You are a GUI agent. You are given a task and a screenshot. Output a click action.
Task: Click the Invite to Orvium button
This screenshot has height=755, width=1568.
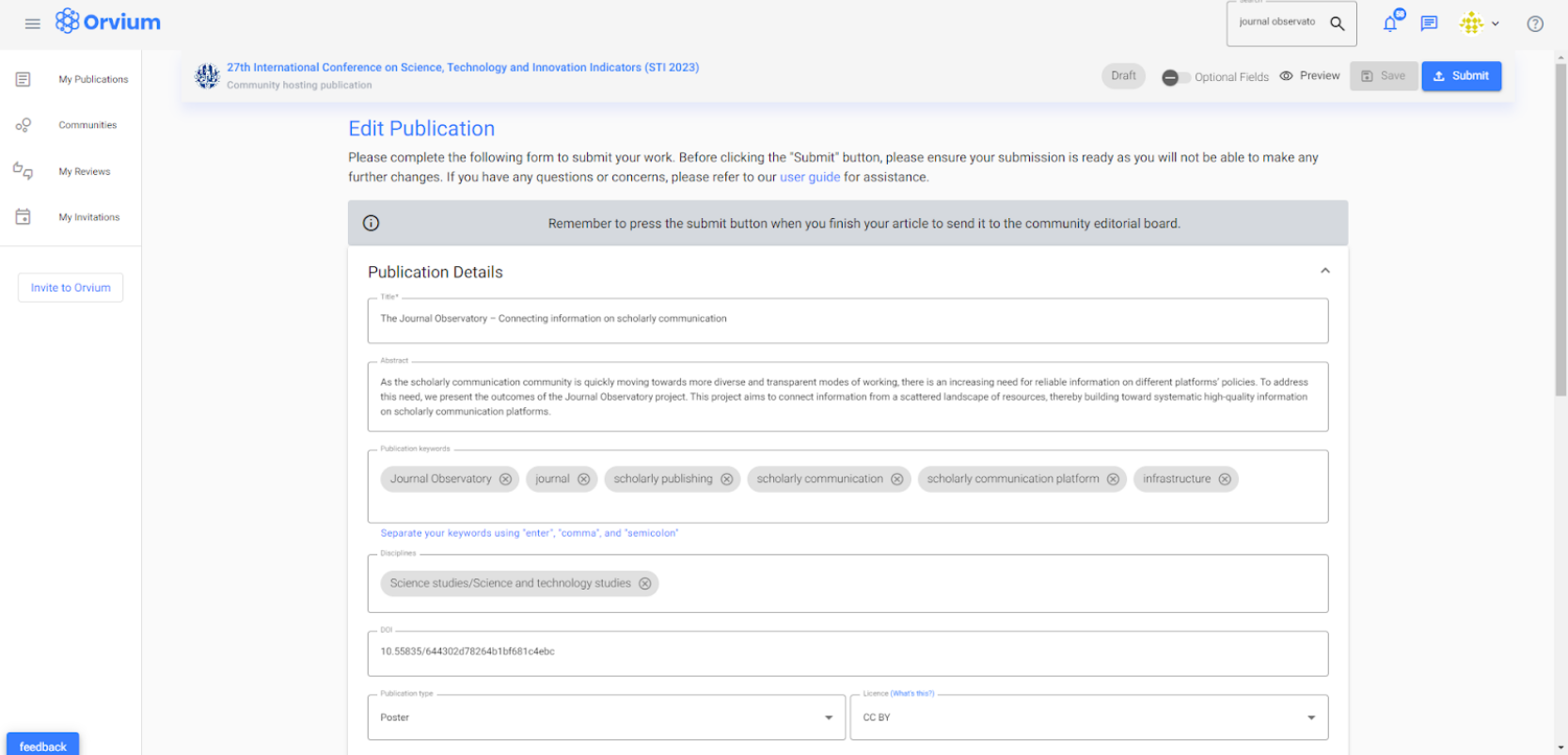click(71, 288)
